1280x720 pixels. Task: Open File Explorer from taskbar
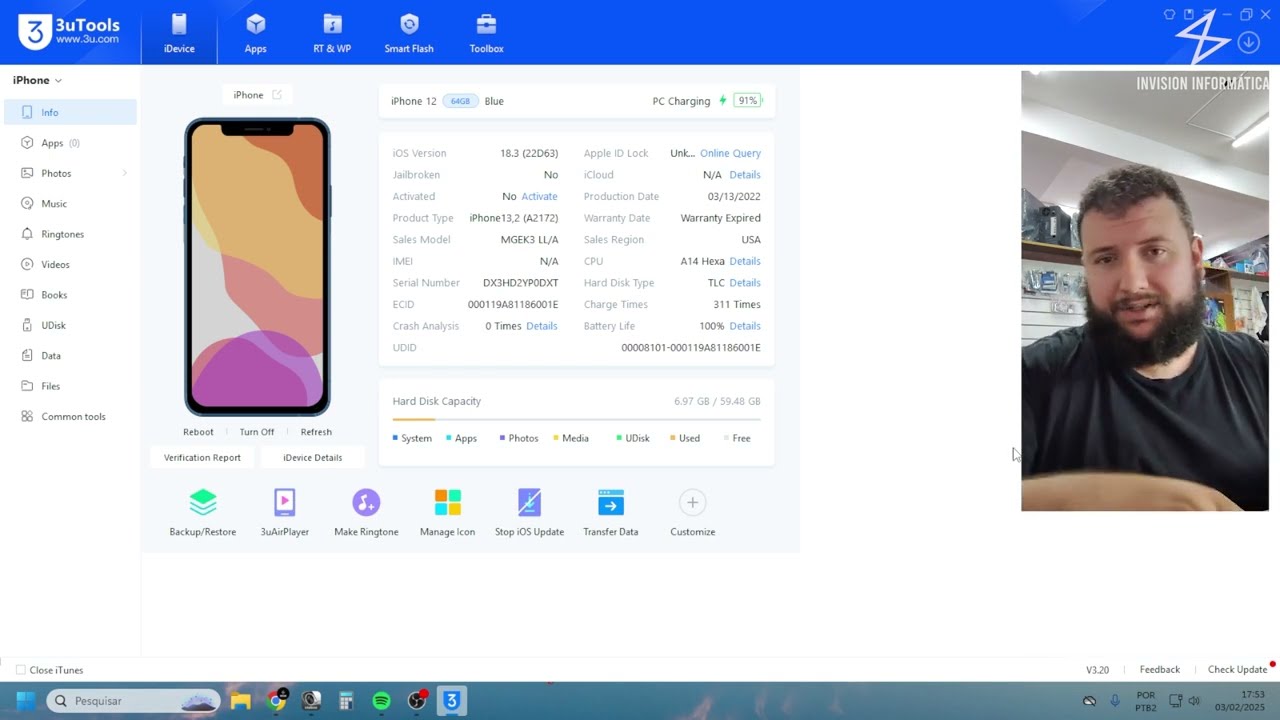240,701
